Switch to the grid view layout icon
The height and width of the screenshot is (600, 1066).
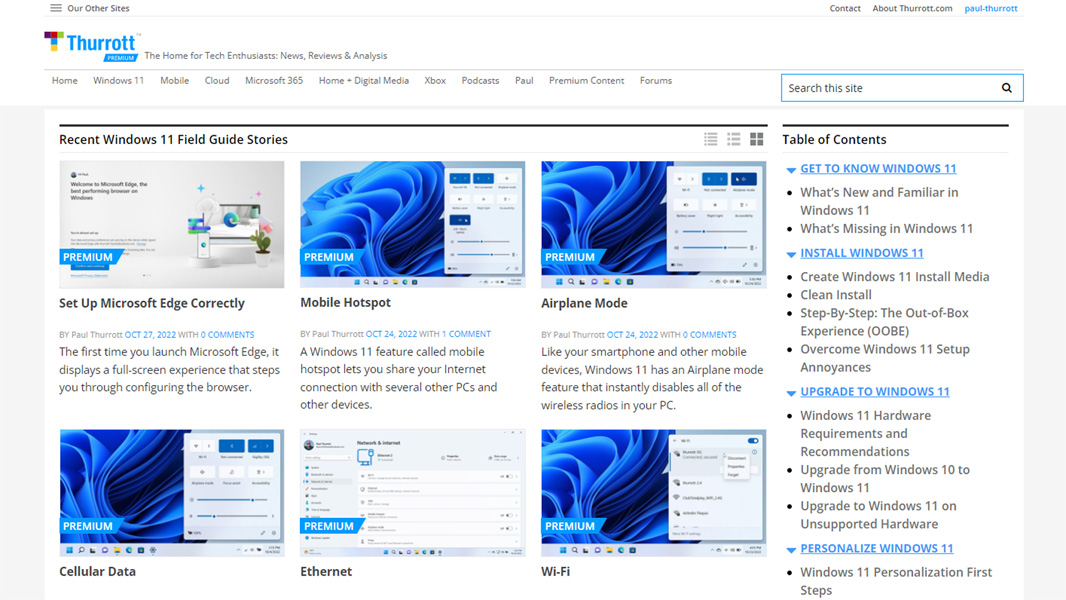(757, 140)
